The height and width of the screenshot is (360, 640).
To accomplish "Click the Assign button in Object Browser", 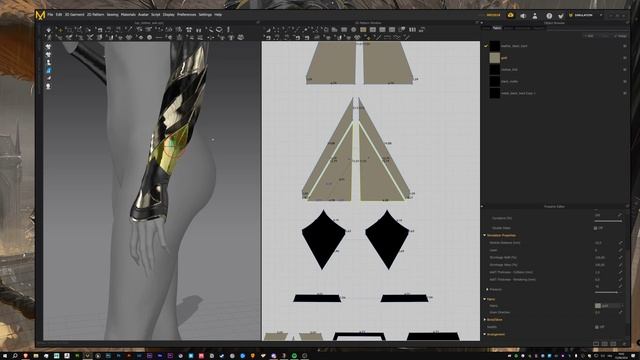I will [x=620, y=36].
